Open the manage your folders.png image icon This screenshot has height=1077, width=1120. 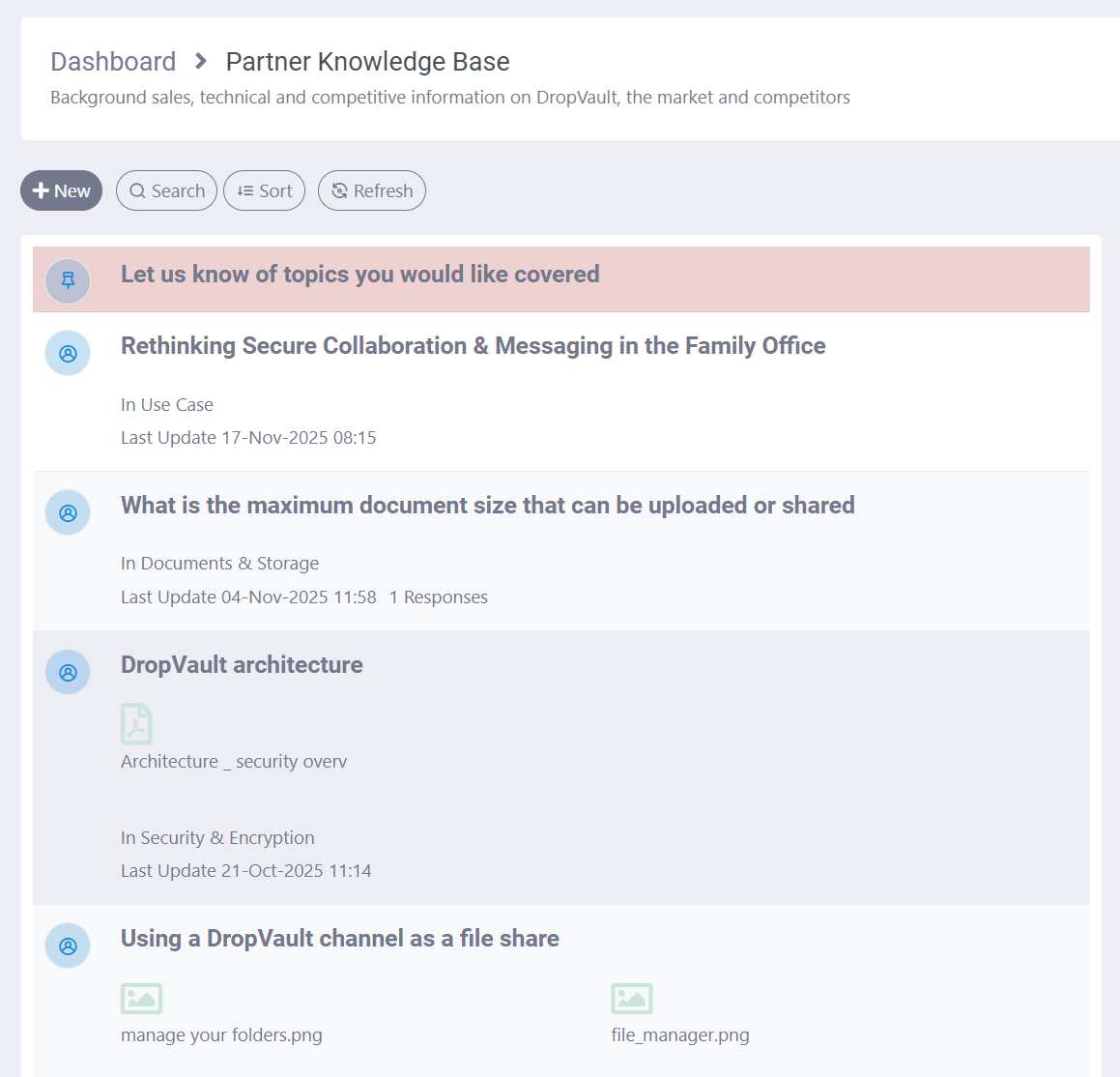(141, 999)
